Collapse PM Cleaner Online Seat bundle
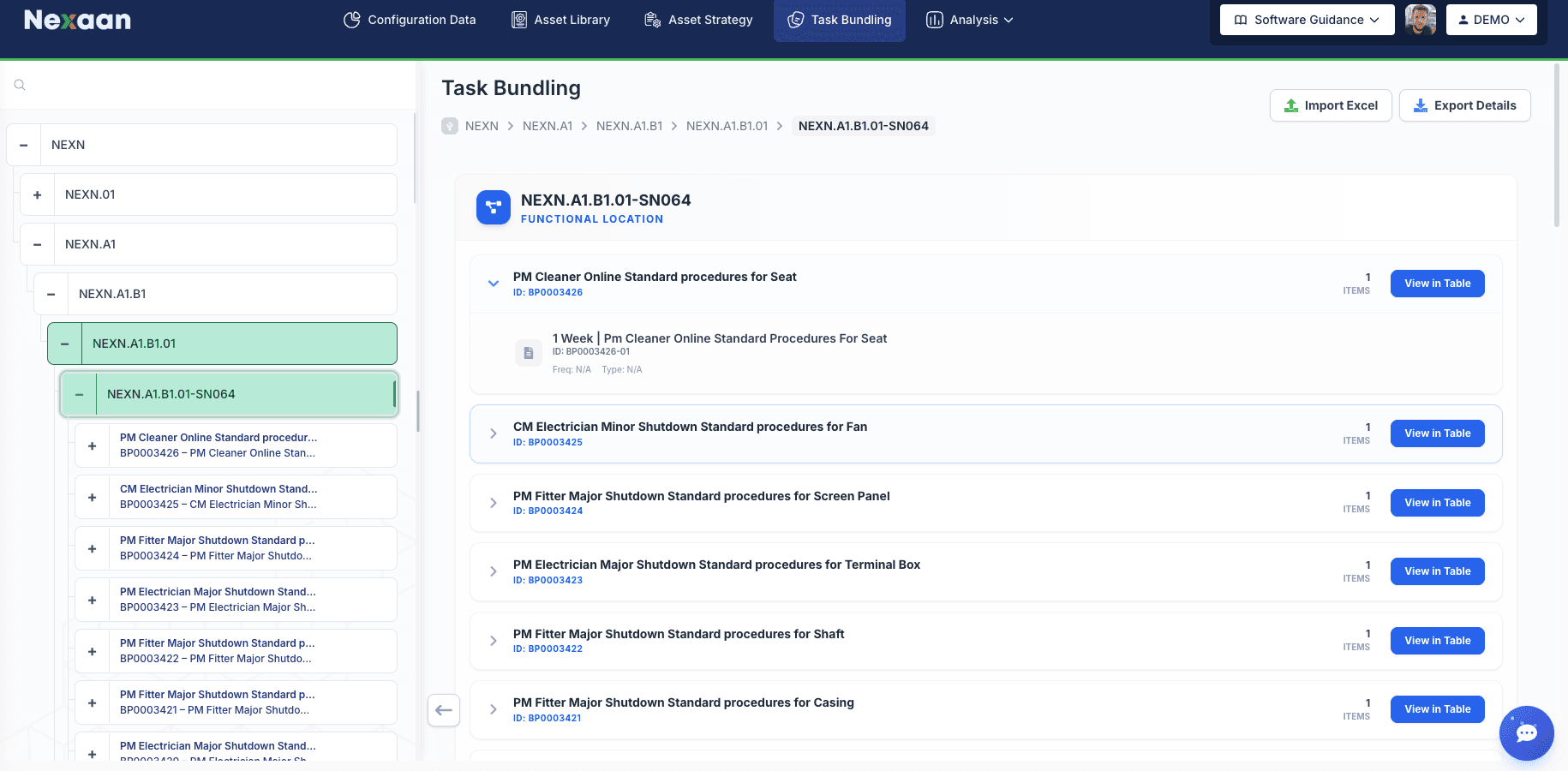Image resolution: width=1568 pixels, height=771 pixels. click(x=494, y=284)
